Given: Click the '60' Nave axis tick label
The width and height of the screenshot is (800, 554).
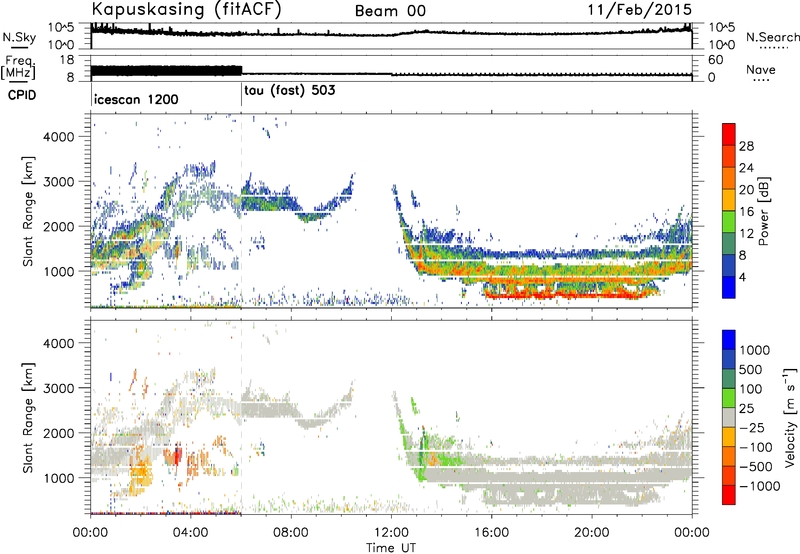Looking at the screenshot, I should 715,60.
